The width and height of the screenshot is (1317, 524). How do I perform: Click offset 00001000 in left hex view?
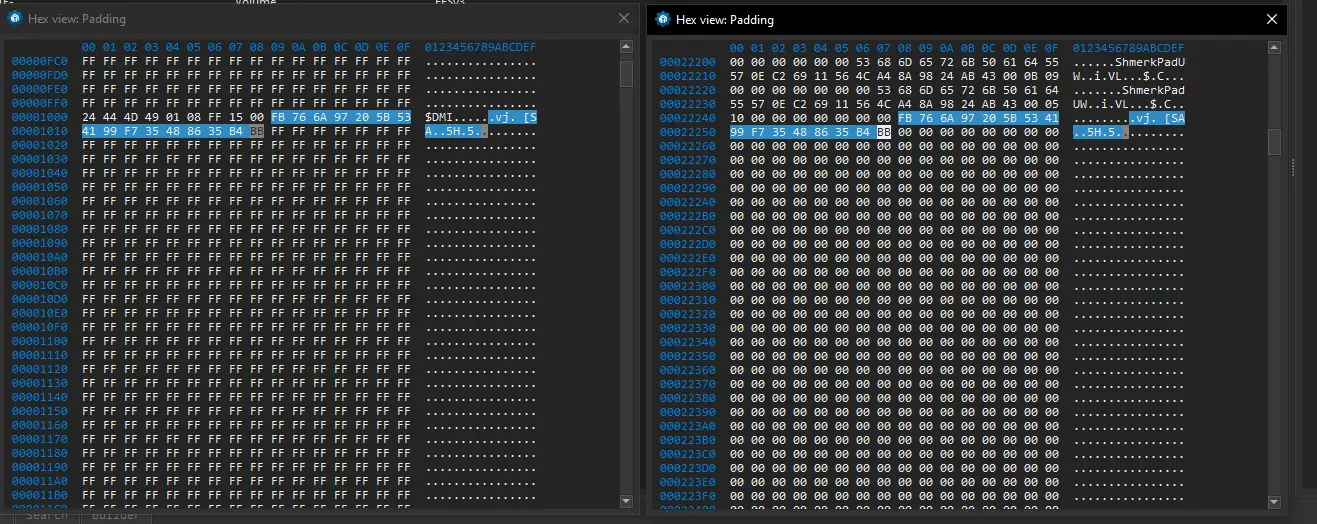coord(40,117)
